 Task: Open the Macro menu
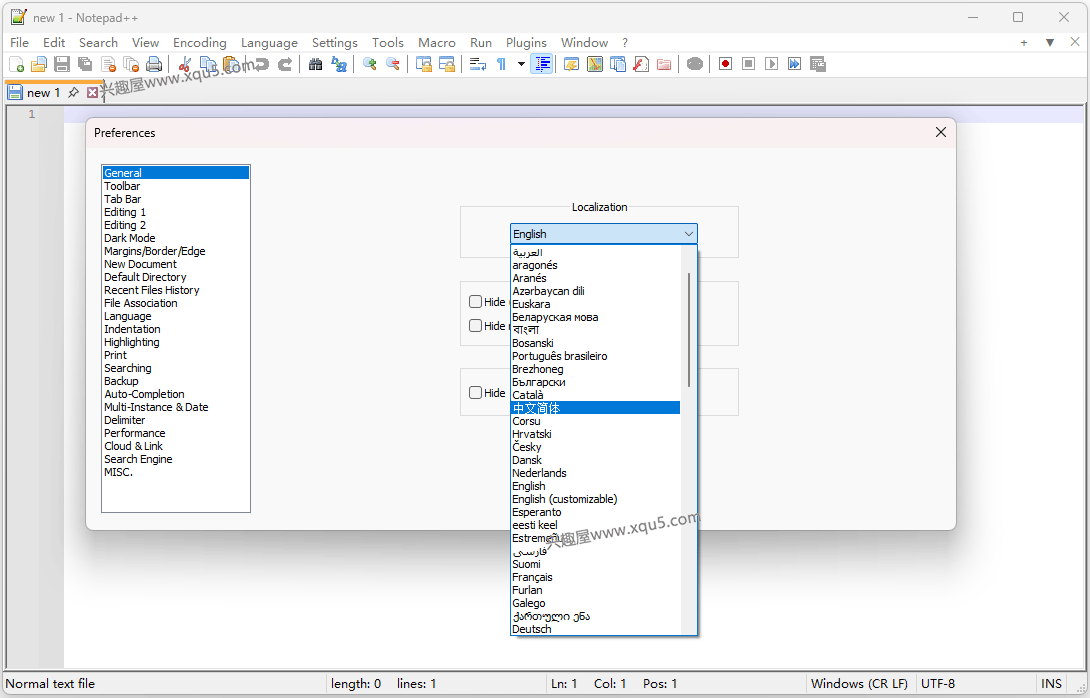437,43
